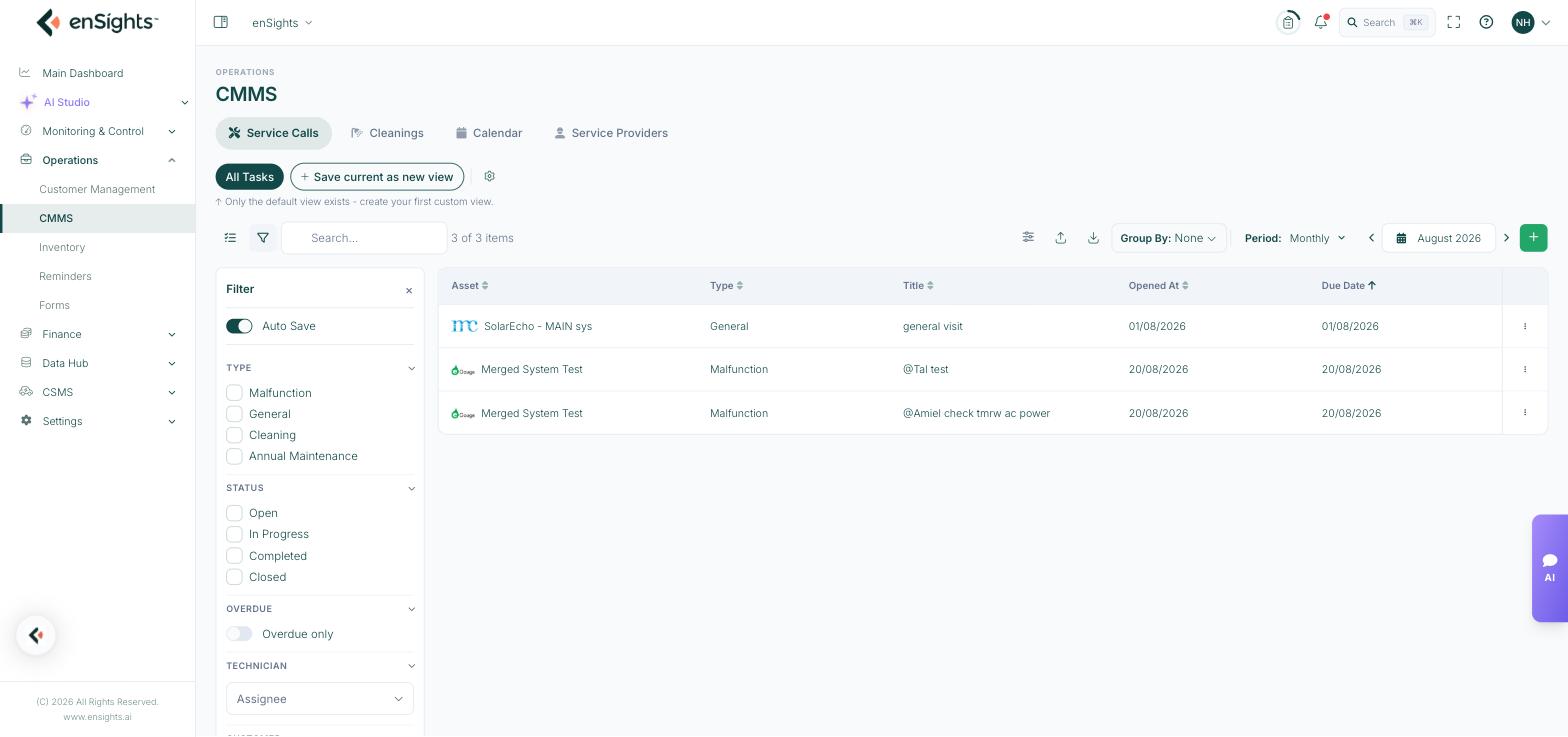Sort by Asset column arrows
This screenshot has height=737, width=1568.
[x=485, y=286]
